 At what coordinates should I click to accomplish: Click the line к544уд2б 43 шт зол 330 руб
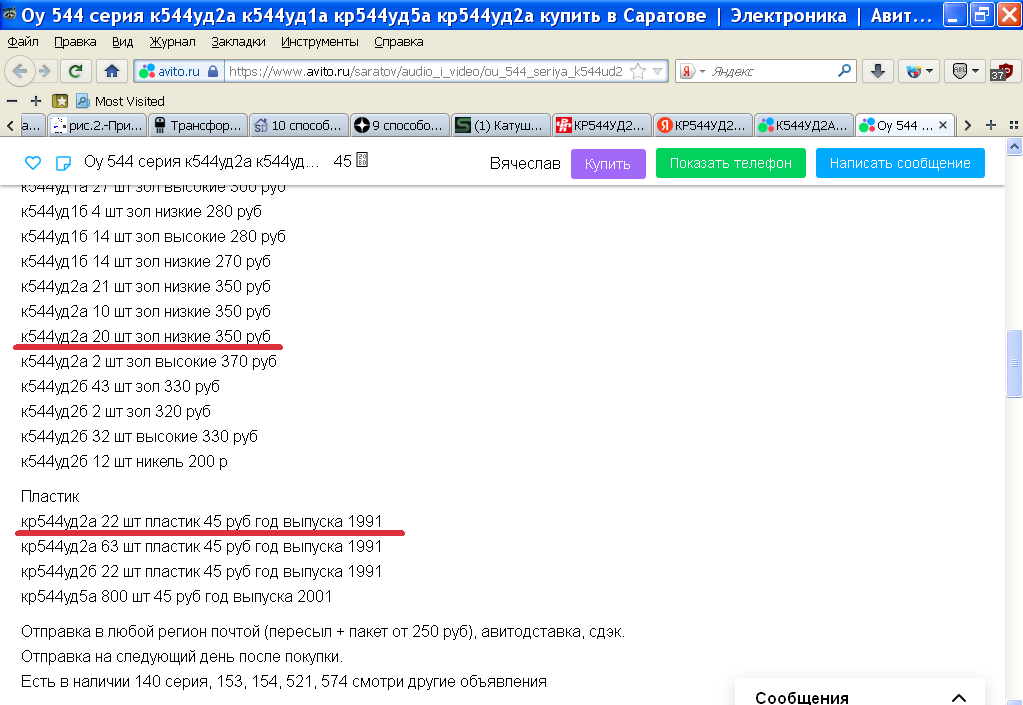(x=120, y=387)
